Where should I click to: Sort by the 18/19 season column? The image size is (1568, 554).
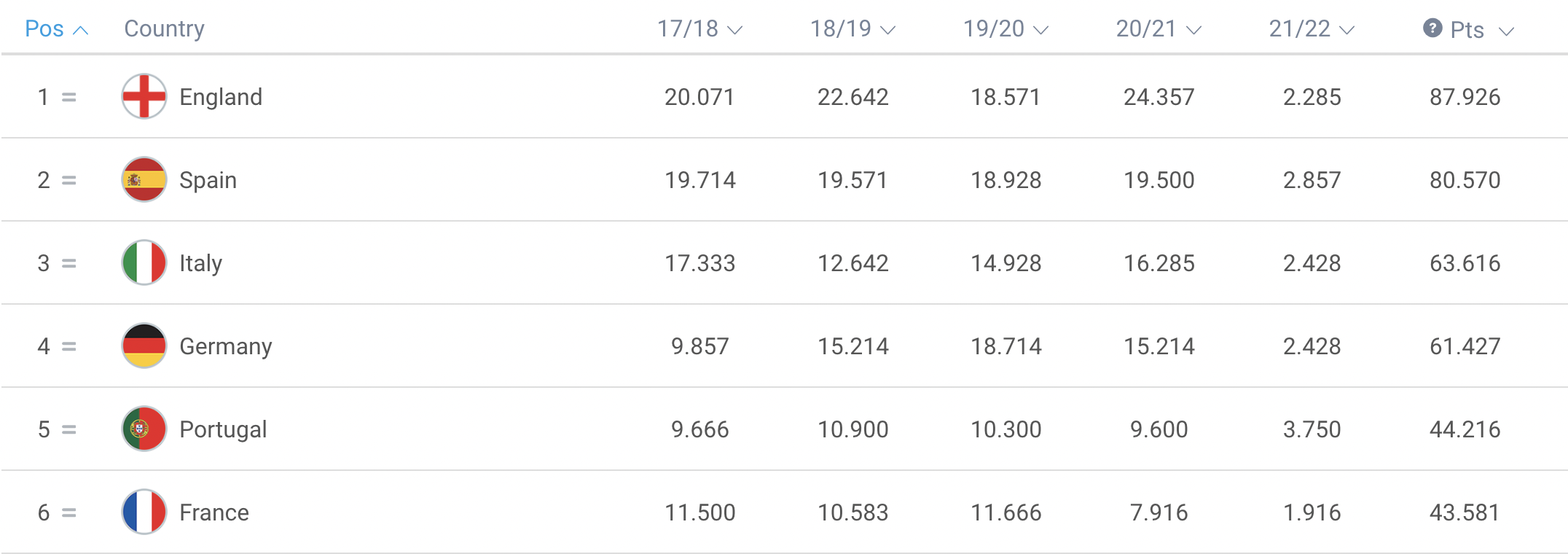[x=852, y=29]
